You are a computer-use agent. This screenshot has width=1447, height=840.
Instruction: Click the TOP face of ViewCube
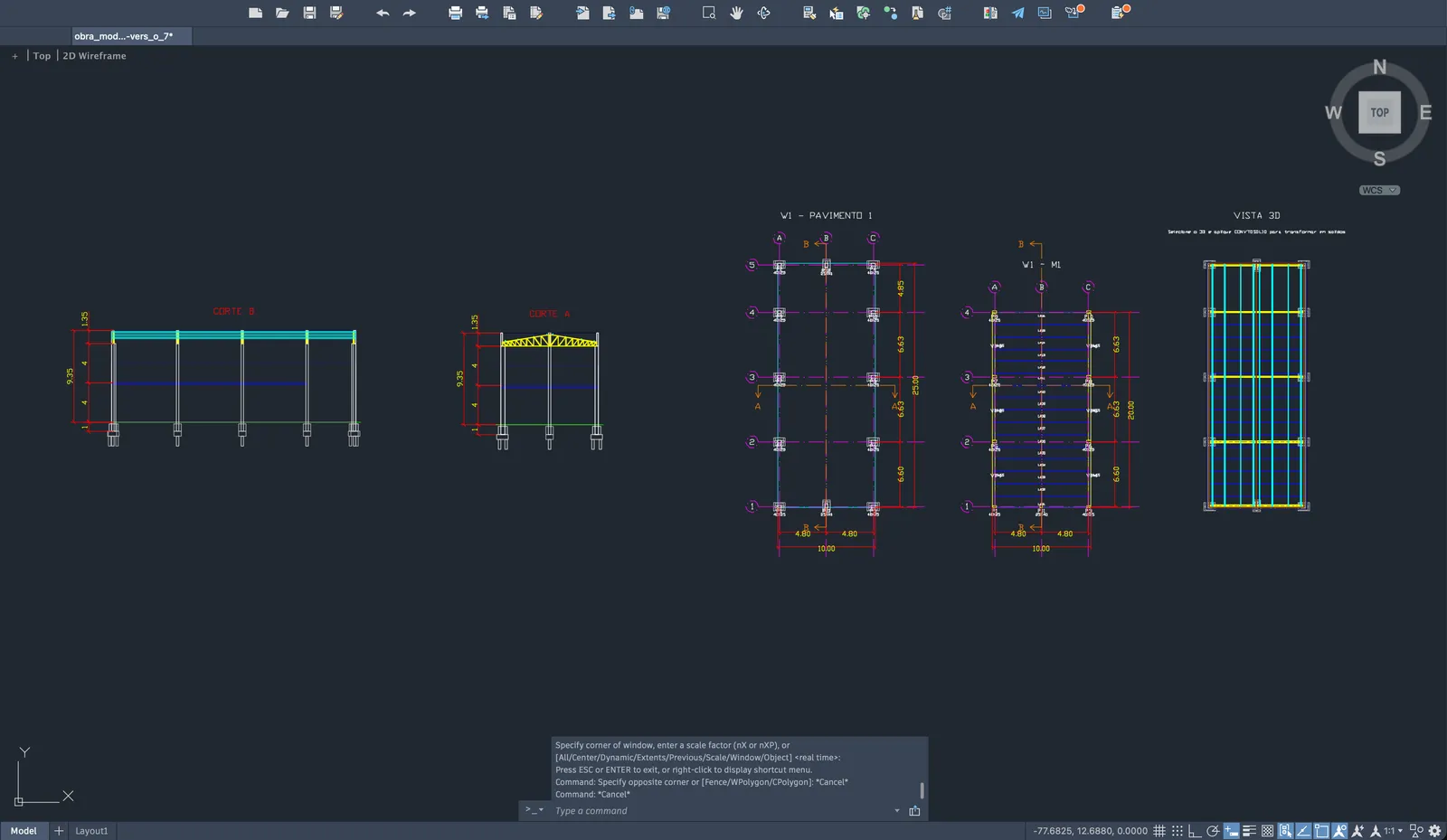(x=1379, y=112)
